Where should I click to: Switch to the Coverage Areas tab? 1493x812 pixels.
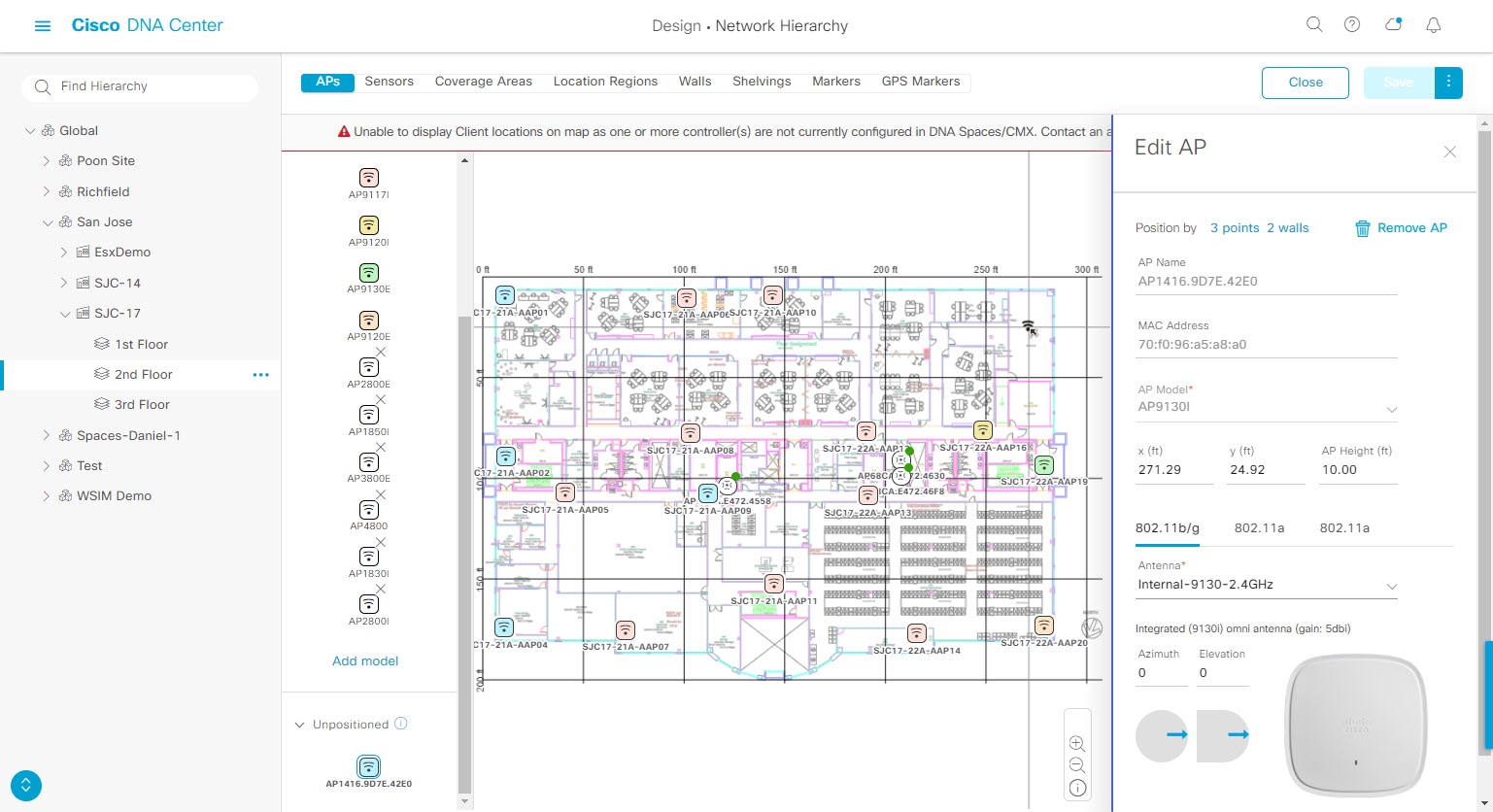click(x=484, y=82)
